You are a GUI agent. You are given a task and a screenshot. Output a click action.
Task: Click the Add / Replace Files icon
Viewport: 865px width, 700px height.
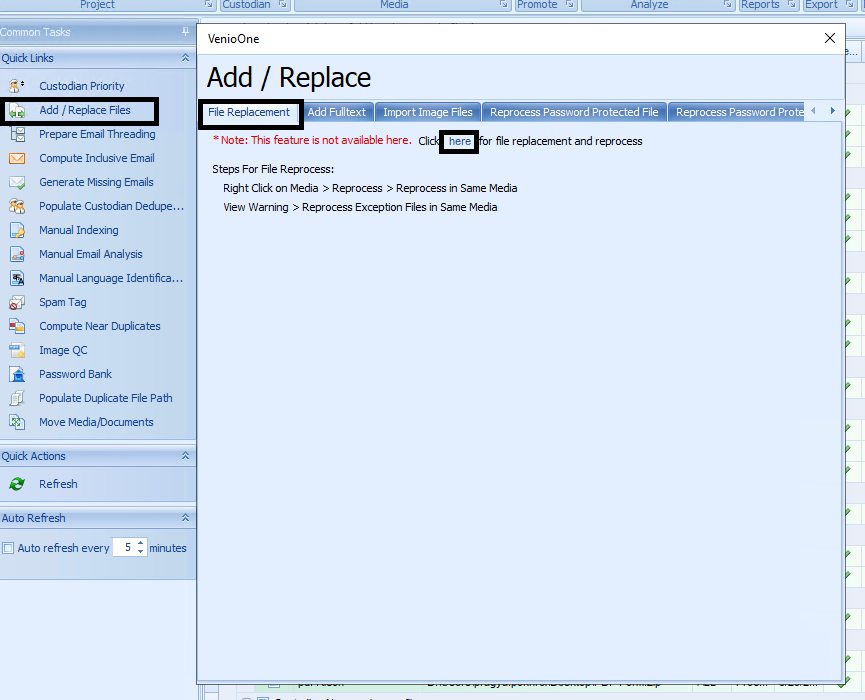pos(17,111)
